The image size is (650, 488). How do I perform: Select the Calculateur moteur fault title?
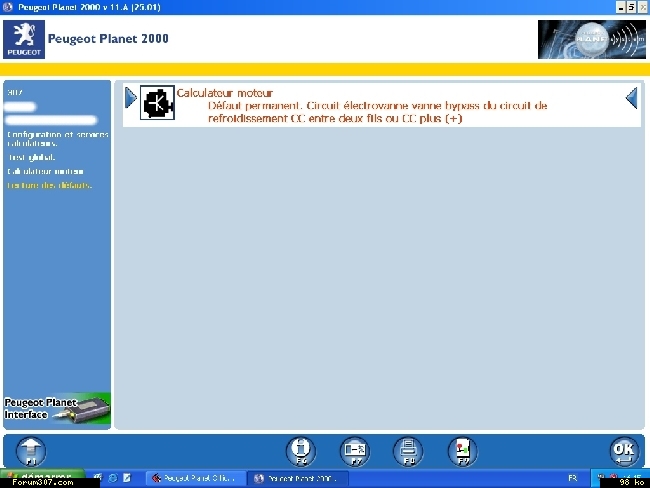pos(225,93)
